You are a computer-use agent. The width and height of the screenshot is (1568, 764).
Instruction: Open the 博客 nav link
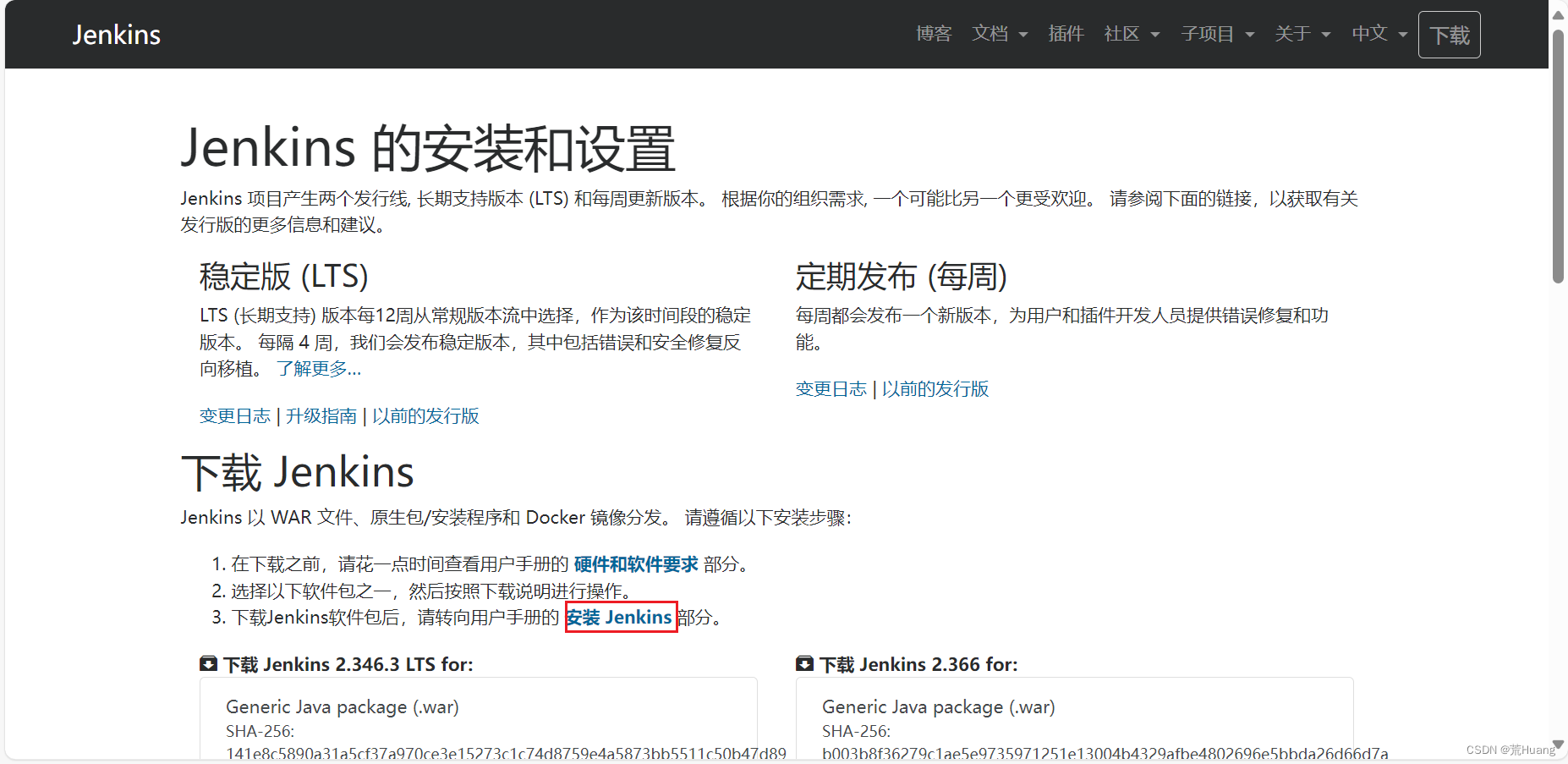(x=934, y=34)
